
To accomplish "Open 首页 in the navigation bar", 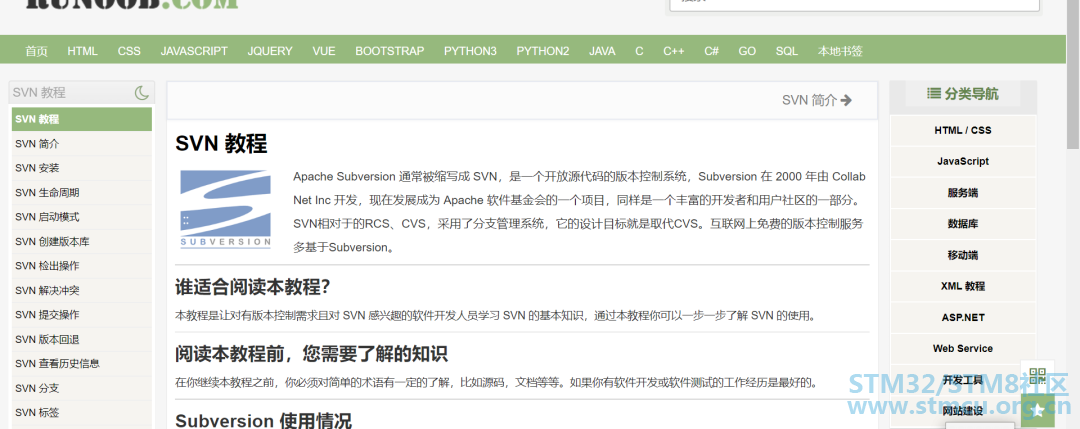I will coord(37,51).
